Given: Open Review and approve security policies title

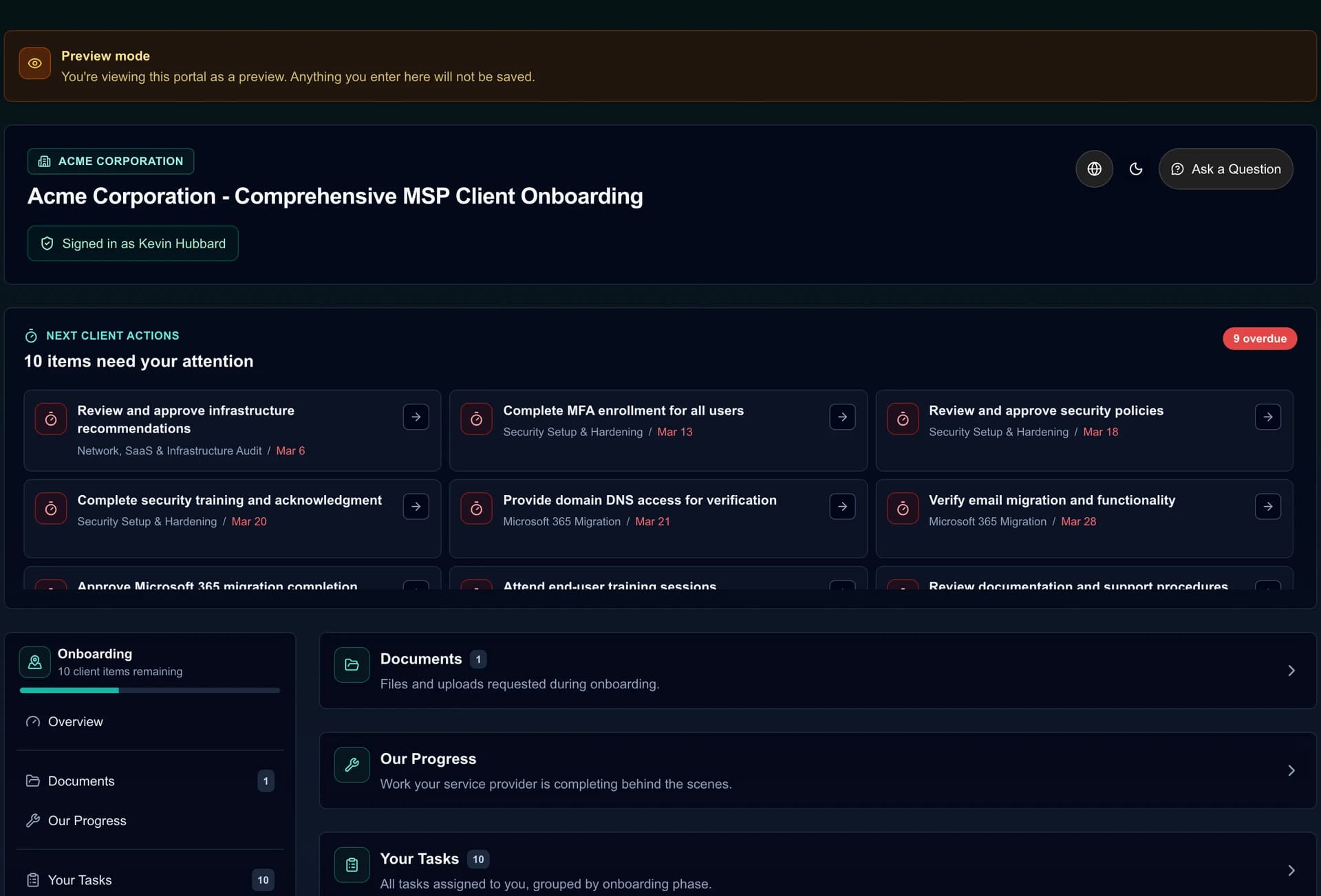Looking at the screenshot, I should 1046,411.
